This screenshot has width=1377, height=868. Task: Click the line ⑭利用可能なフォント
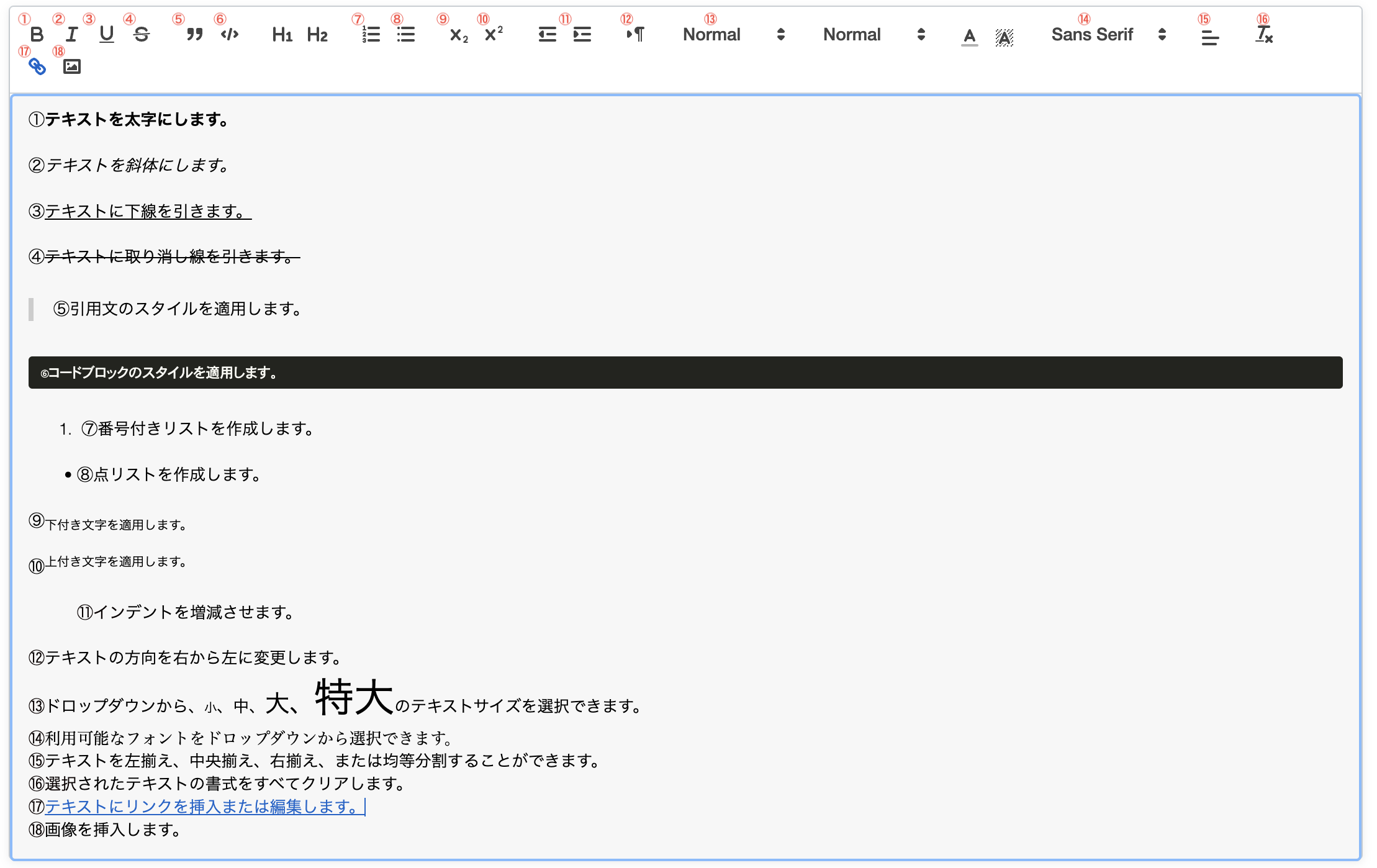click(241, 738)
